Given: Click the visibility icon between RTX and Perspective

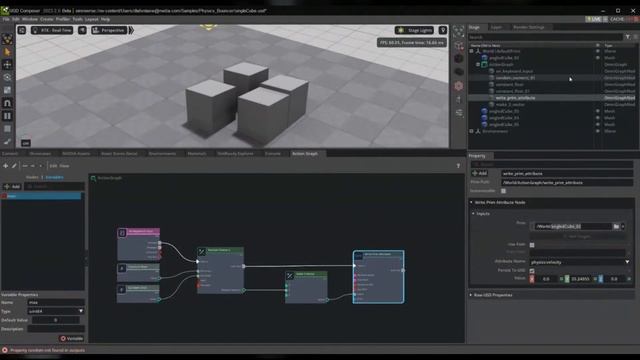Looking at the screenshot, I should 82,30.
